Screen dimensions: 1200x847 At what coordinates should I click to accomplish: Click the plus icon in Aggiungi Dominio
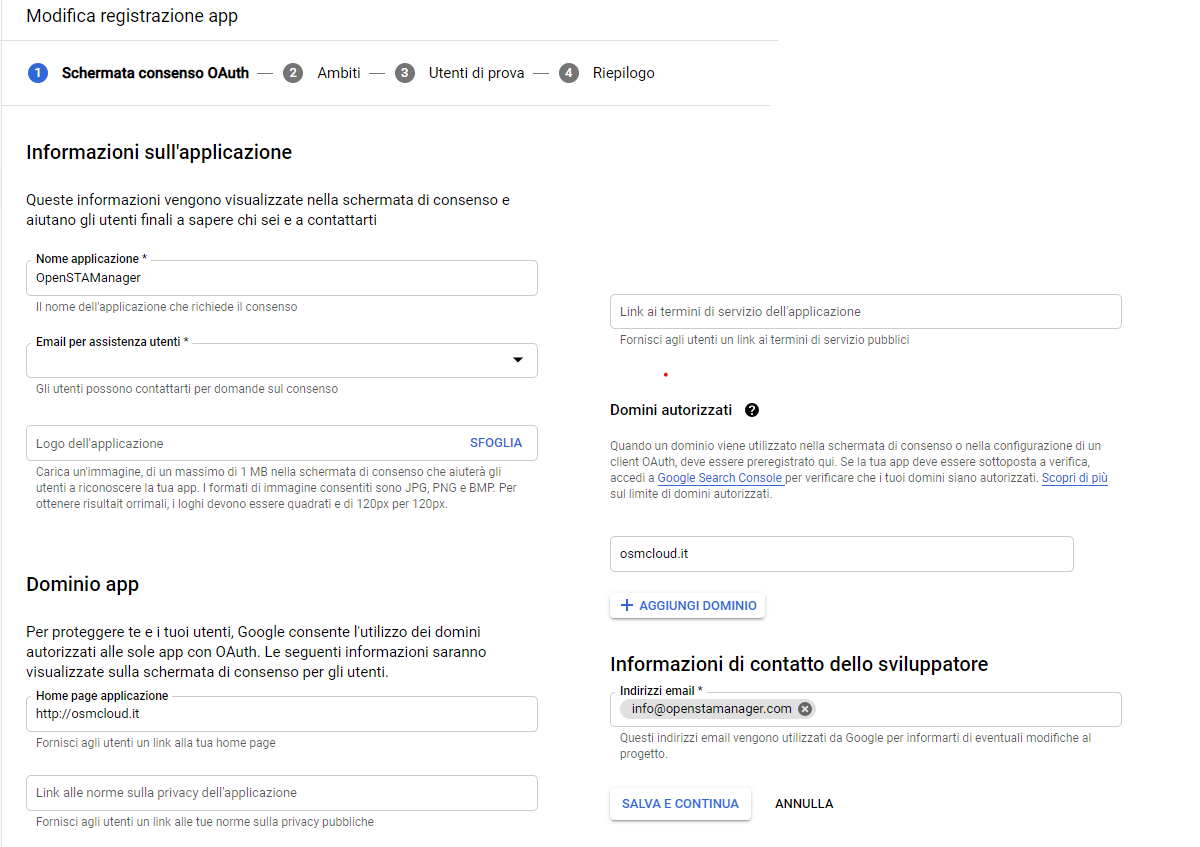coord(627,605)
